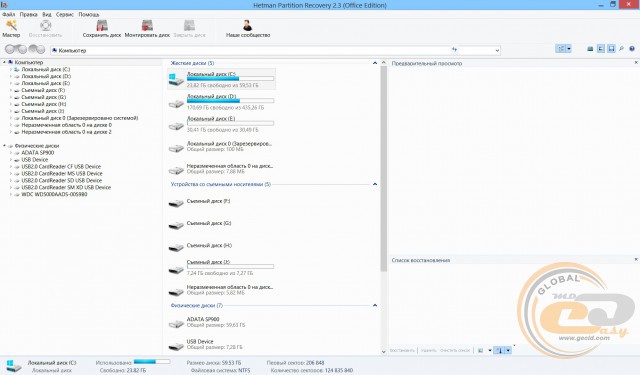Click Восстановить in recovery list toolbar
The image size is (640, 375).
click(x=402, y=350)
